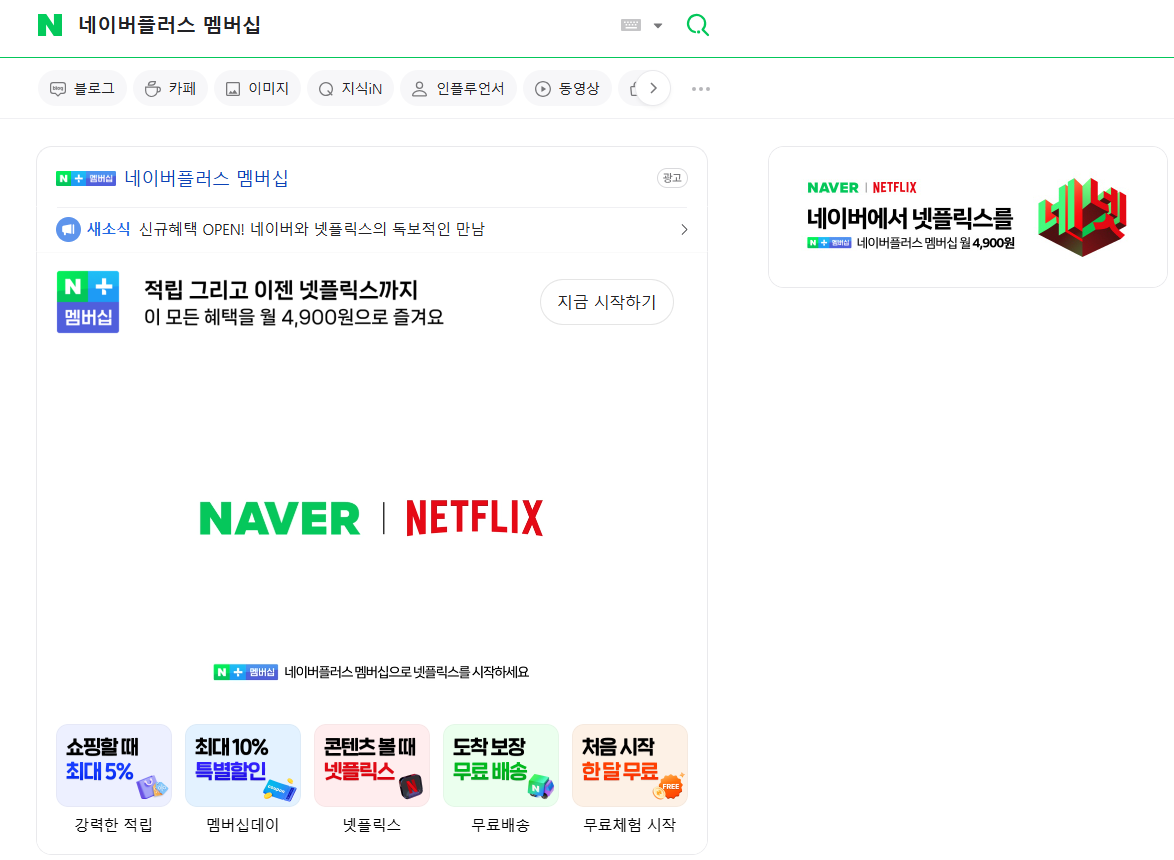Open 적립 그리고 이젠 넷플릭스까지 headline
This screenshot has width=1174, height=860.
pos(281,290)
